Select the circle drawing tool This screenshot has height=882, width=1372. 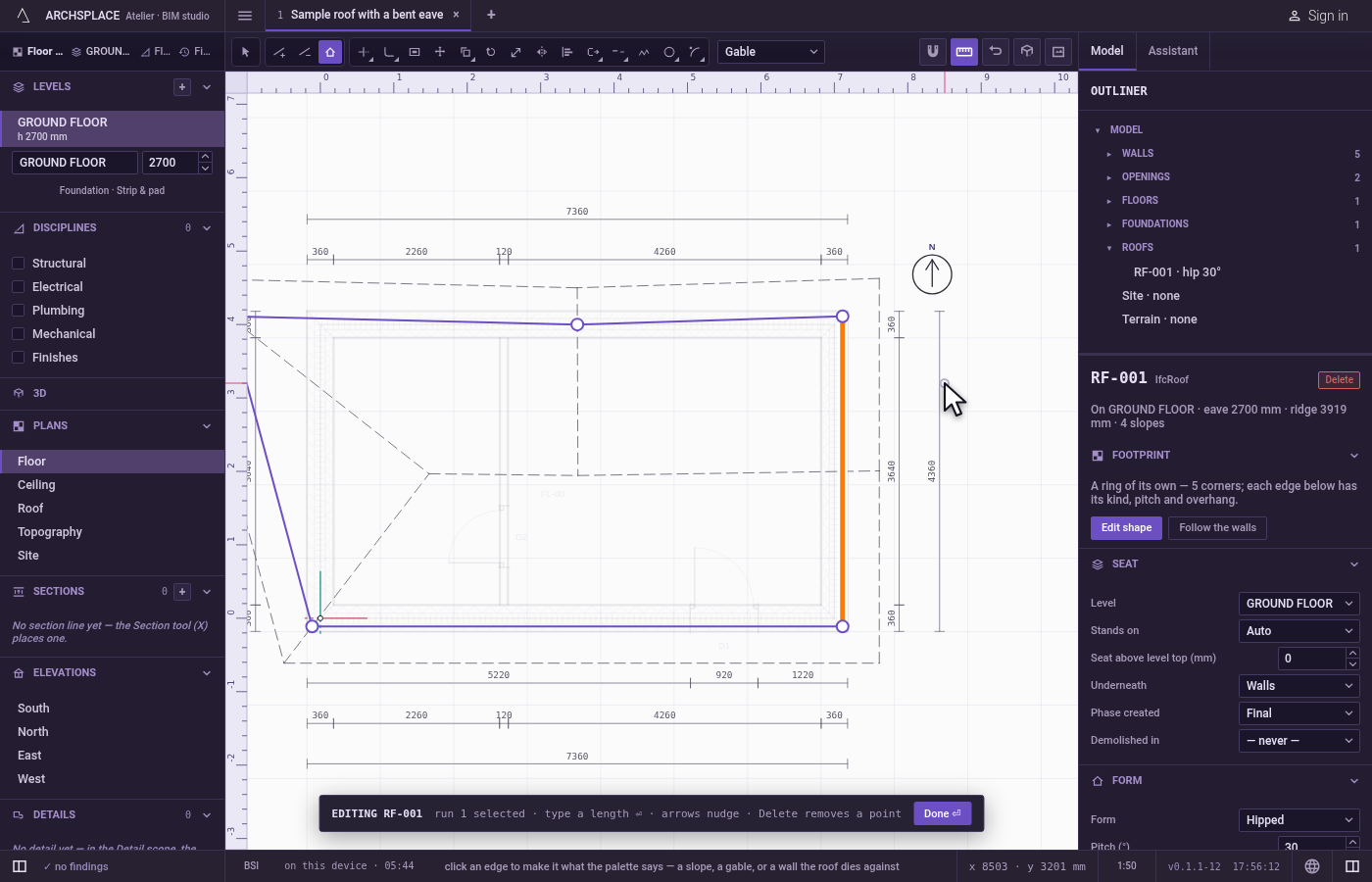pyautogui.click(x=669, y=52)
